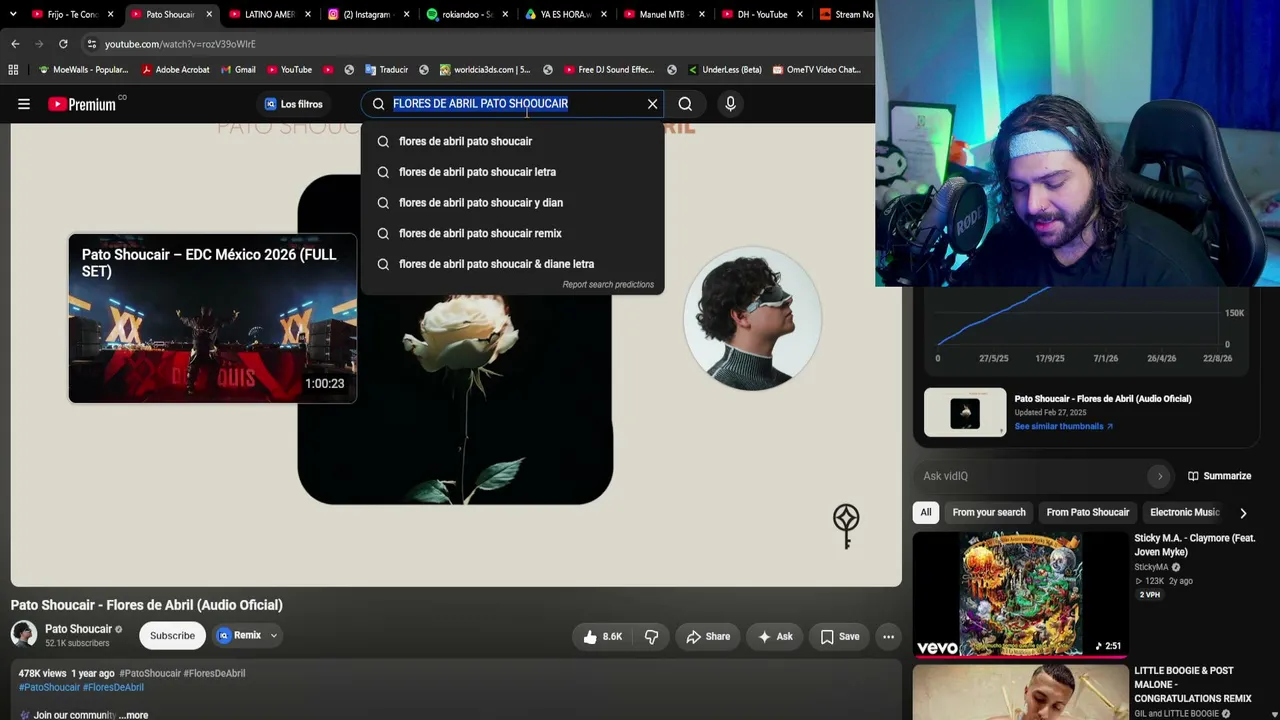Image resolution: width=1280 pixels, height=720 pixels.
Task: Switch to the rokiandoo Spotify tab
Action: 465,15
